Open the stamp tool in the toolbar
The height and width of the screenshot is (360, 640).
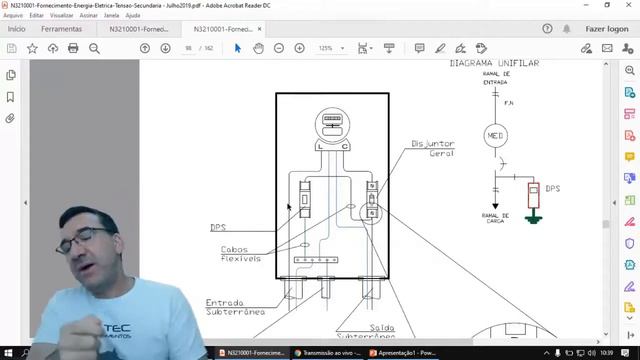coord(481,49)
